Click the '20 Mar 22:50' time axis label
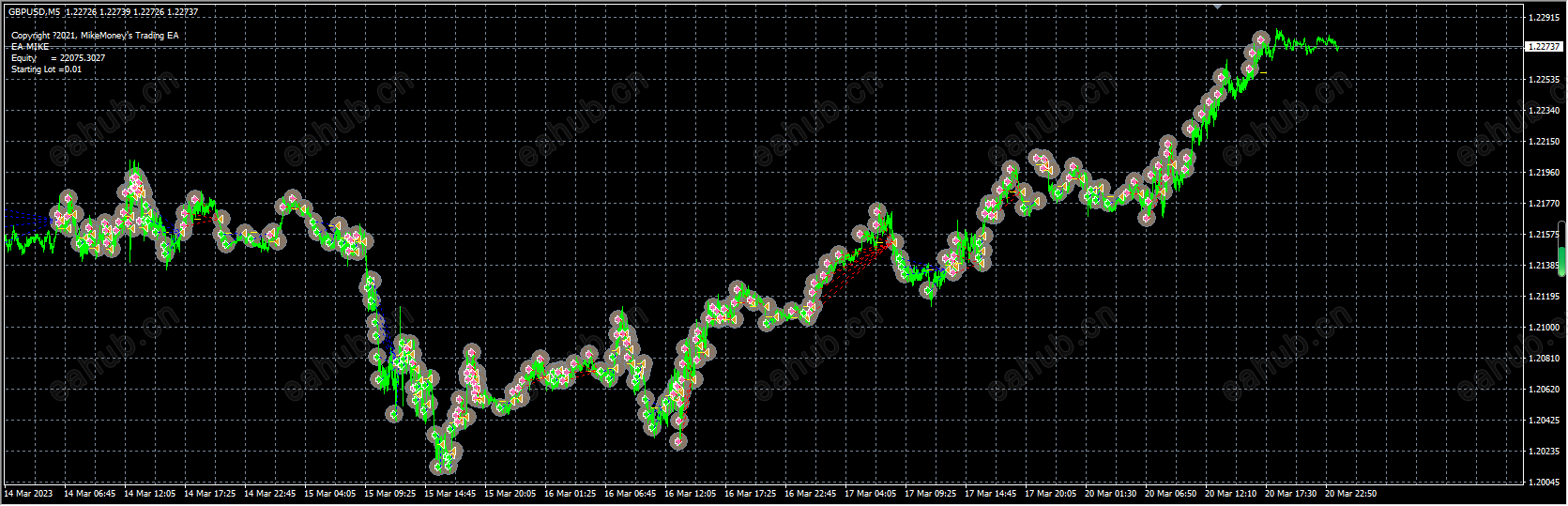1568x506 pixels. click(x=1352, y=494)
